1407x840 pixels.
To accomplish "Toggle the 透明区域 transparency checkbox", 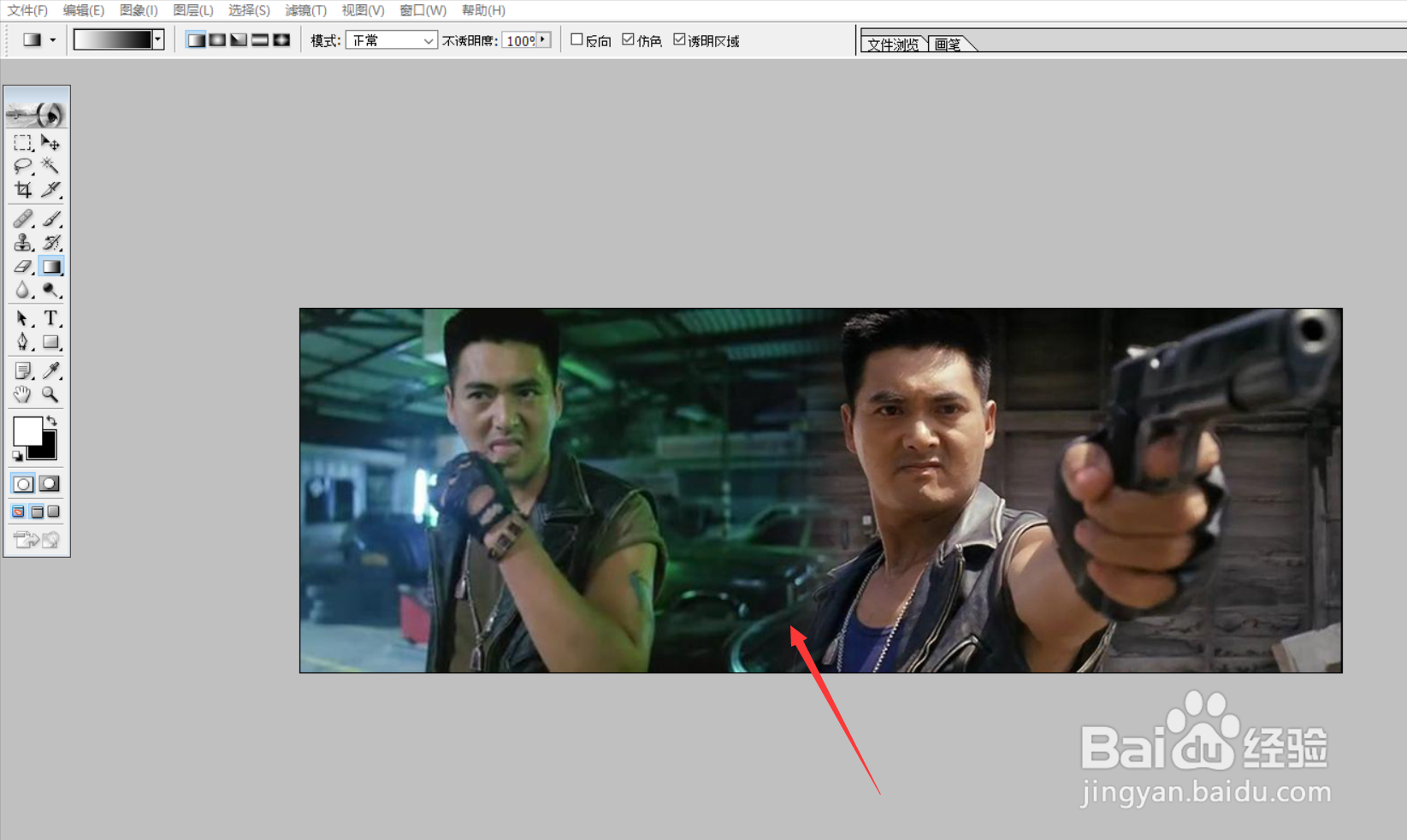I will click(x=679, y=39).
